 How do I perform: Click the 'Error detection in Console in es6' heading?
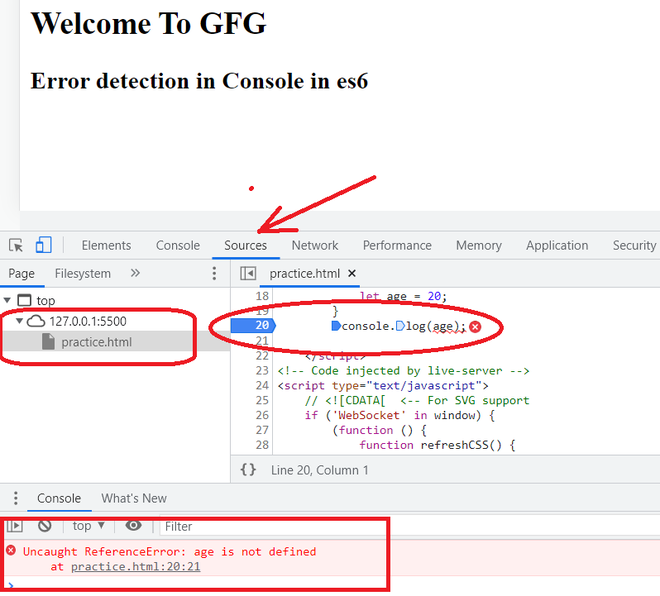(x=199, y=81)
